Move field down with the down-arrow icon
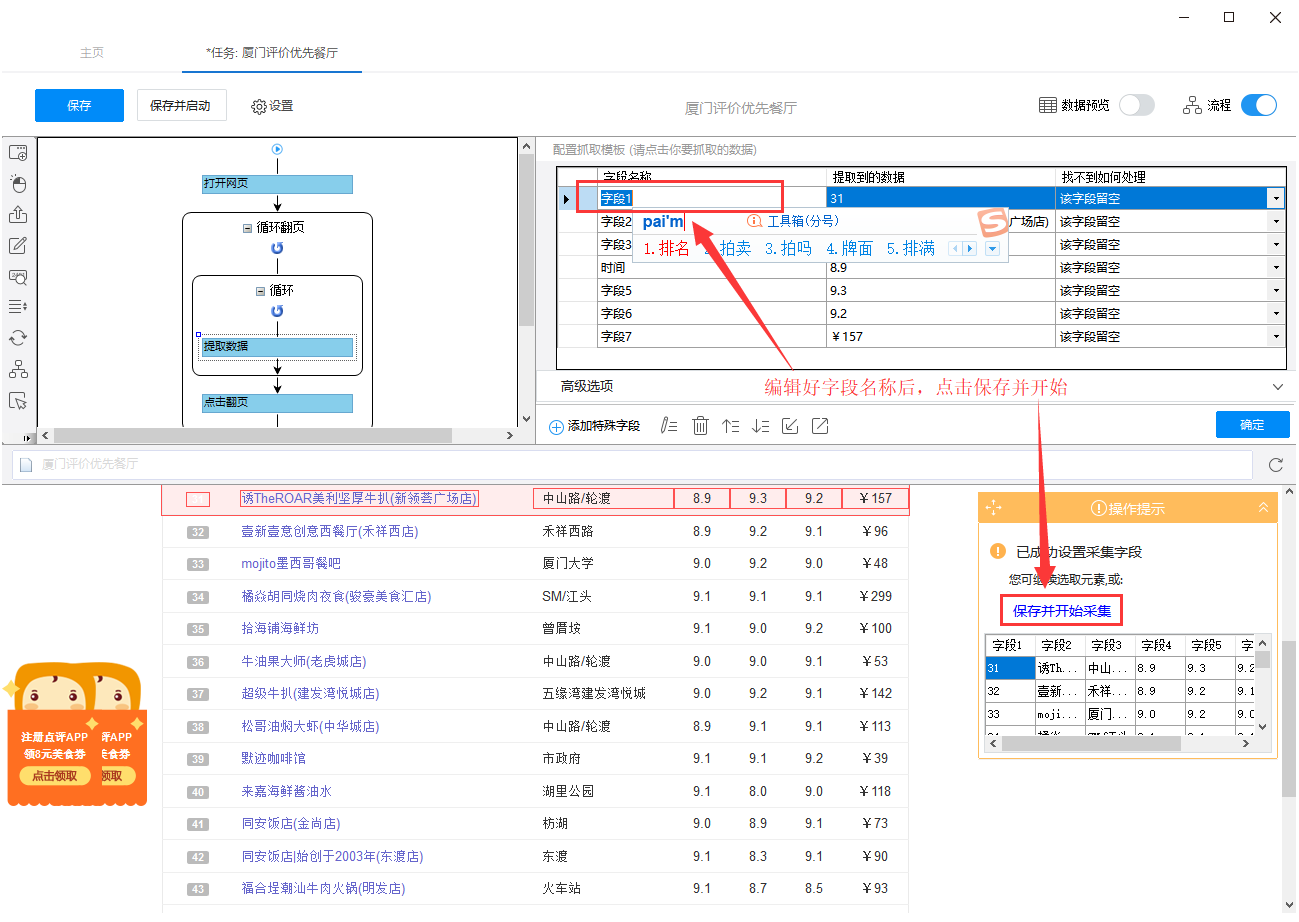 (761, 426)
